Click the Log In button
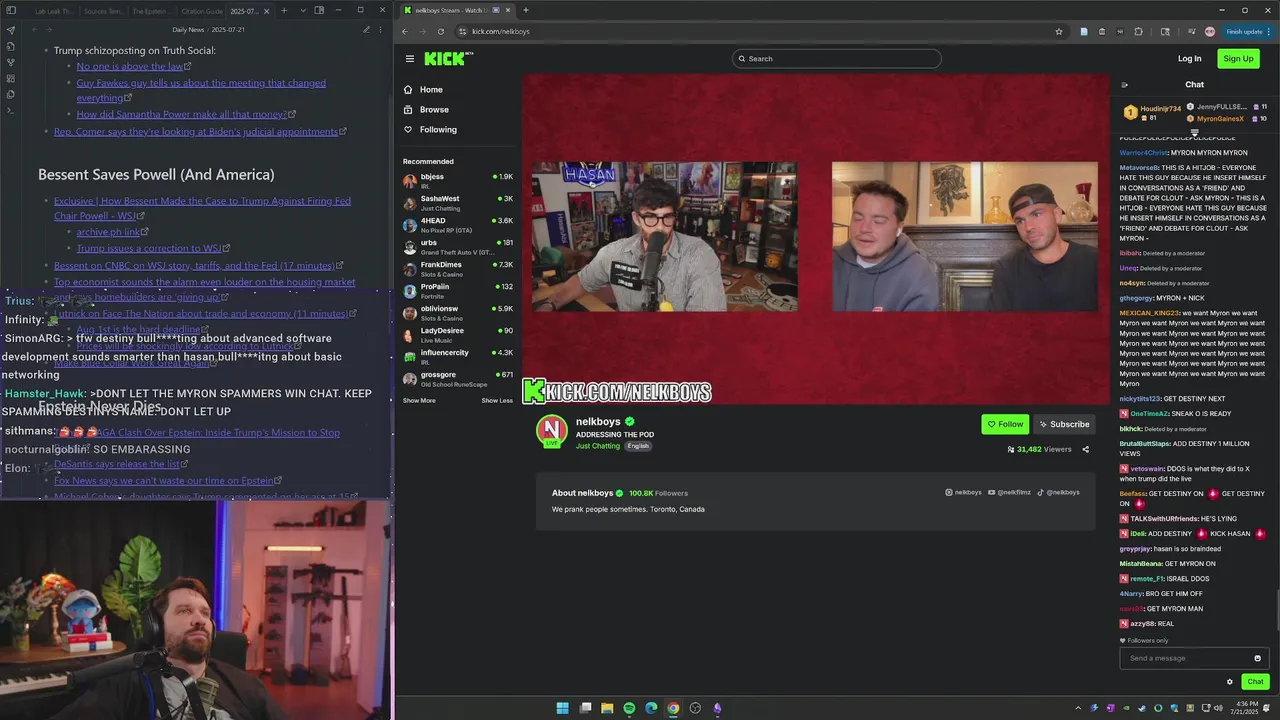 tap(1189, 59)
